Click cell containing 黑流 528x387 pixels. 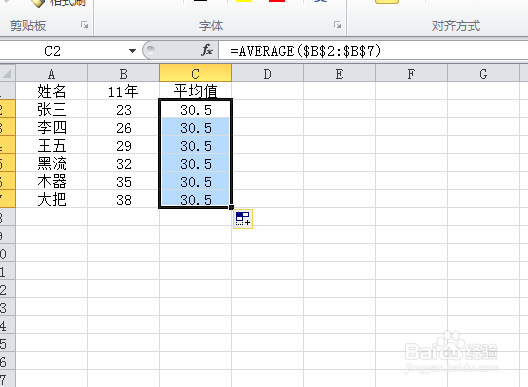pyautogui.click(x=52, y=163)
